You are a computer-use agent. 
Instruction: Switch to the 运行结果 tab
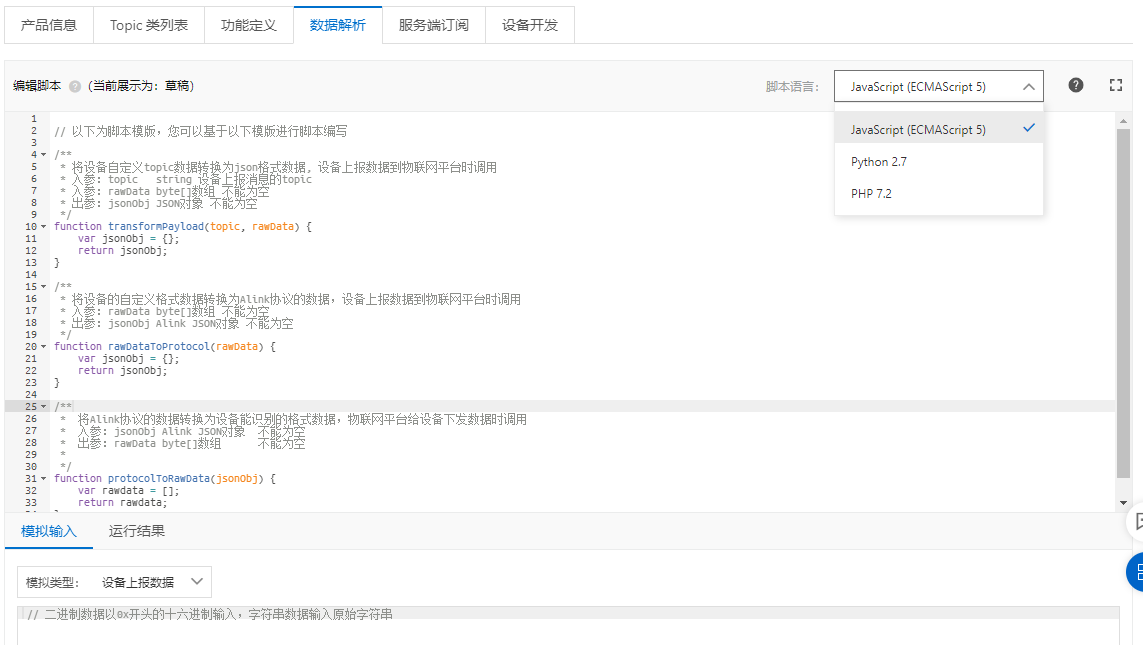click(x=137, y=531)
